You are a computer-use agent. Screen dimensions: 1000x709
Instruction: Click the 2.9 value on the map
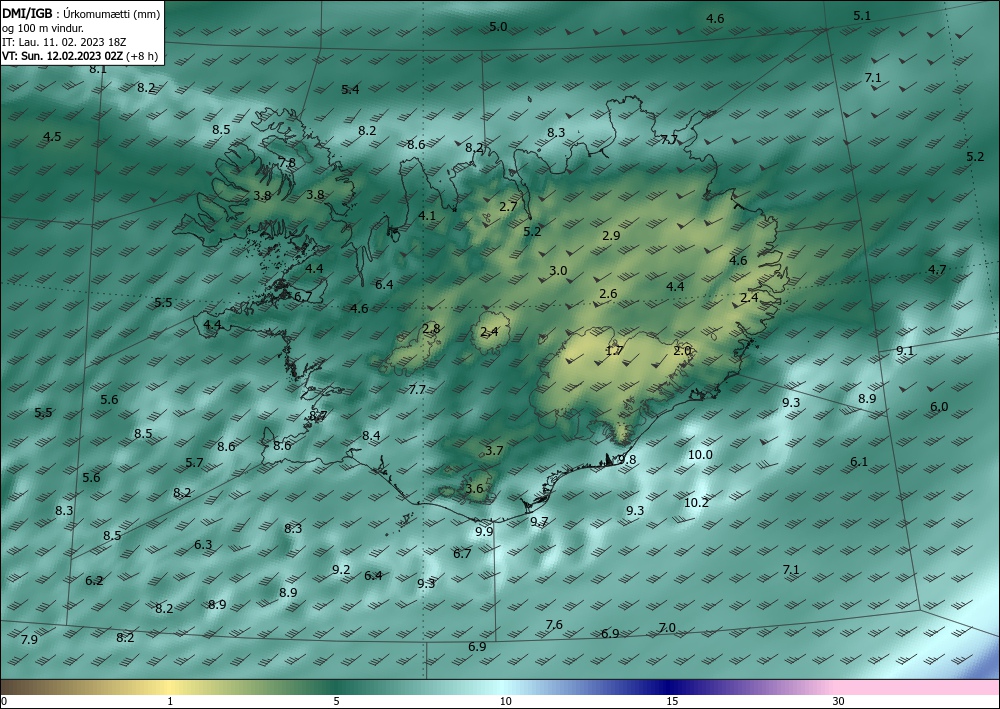[x=611, y=236]
